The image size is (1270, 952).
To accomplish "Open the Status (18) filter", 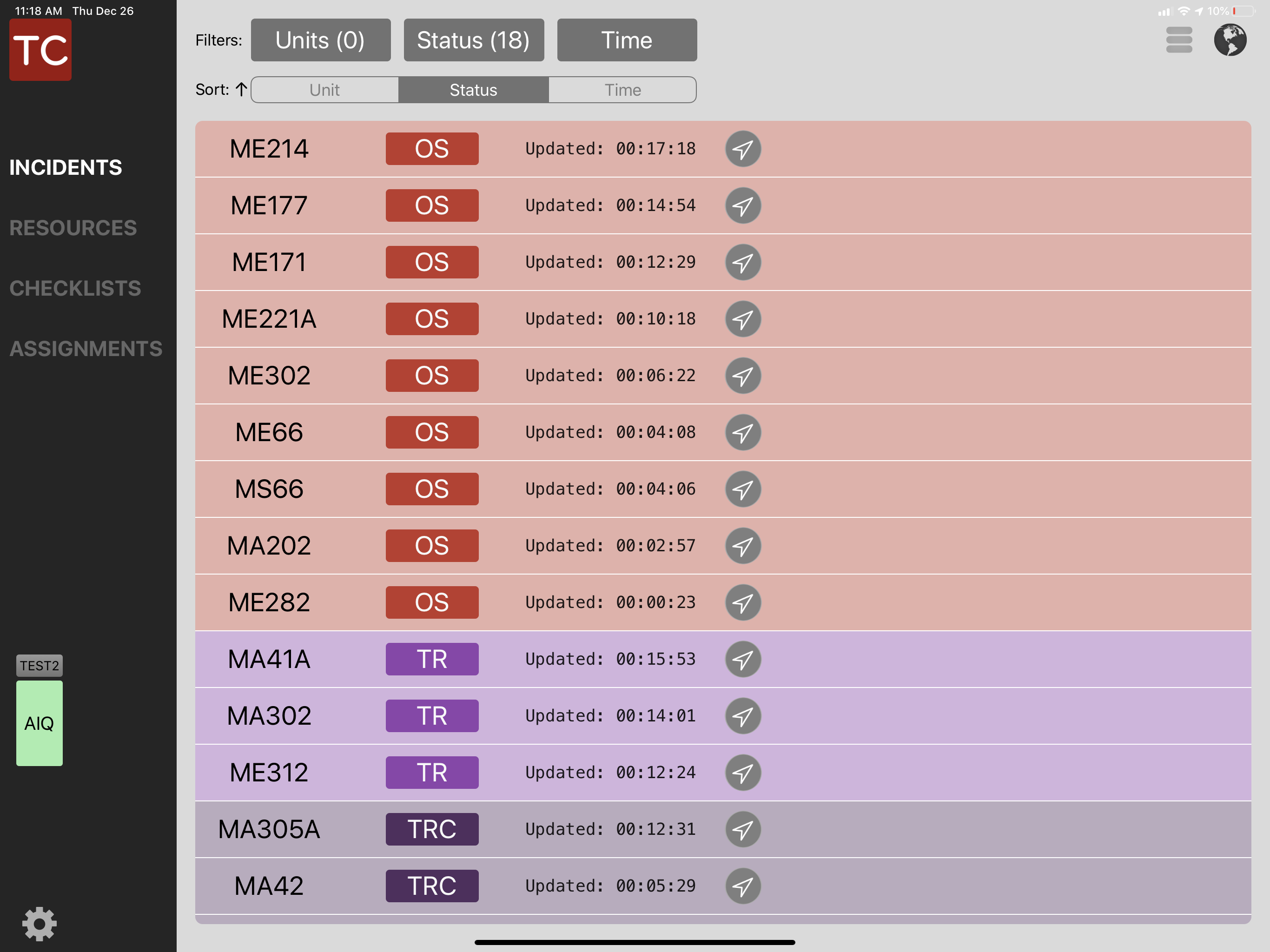I will (x=473, y=40).
